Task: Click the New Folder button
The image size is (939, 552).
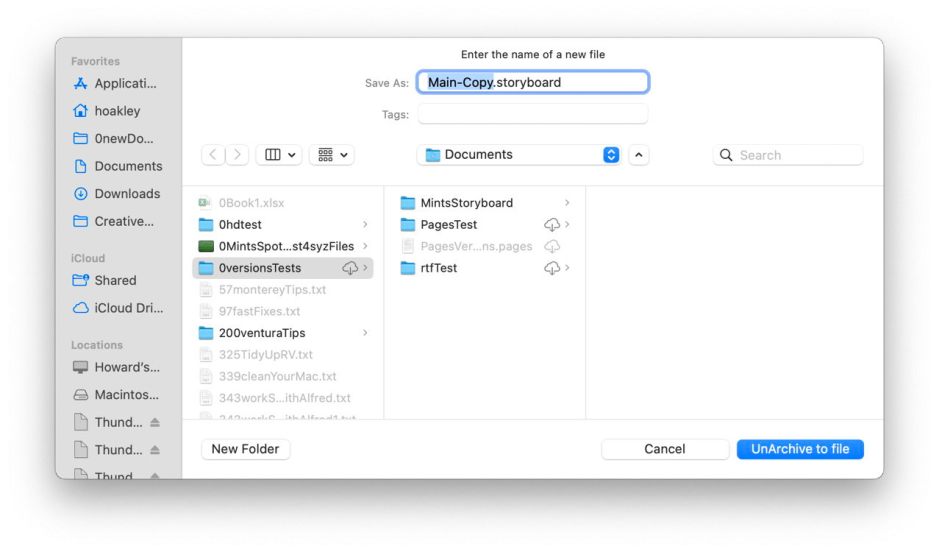Action: point(245,449)
